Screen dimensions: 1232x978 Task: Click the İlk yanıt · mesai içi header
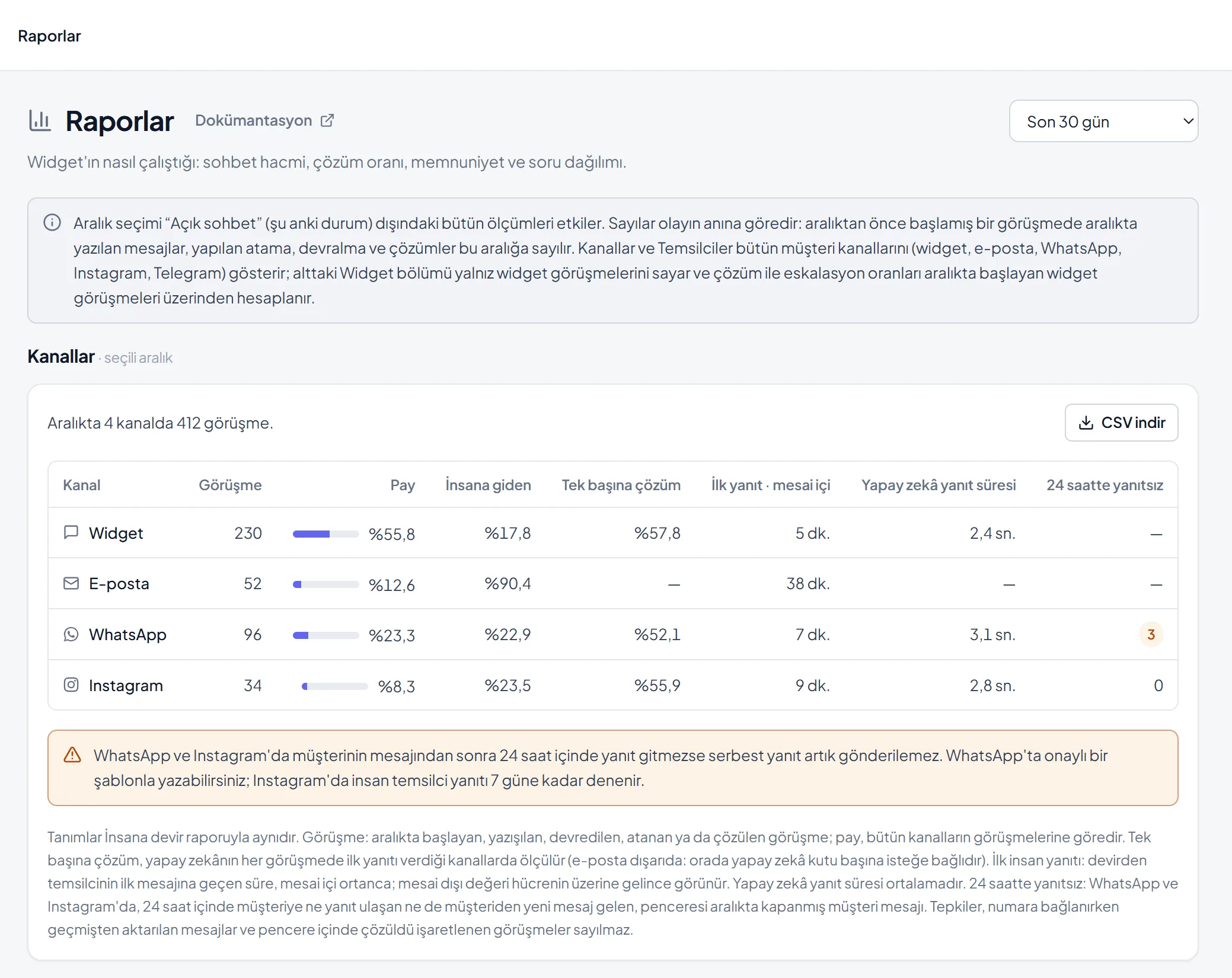pyautogui.click(x=771, y=485)
